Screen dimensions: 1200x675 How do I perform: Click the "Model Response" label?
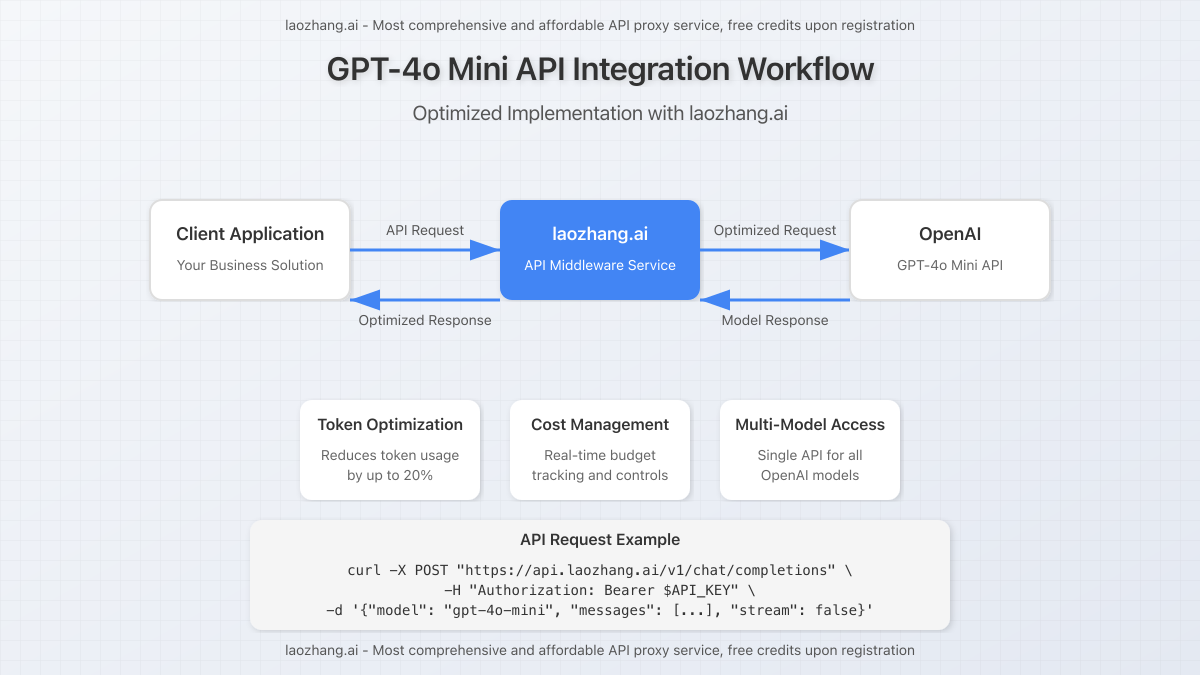(x=775, y=320)
